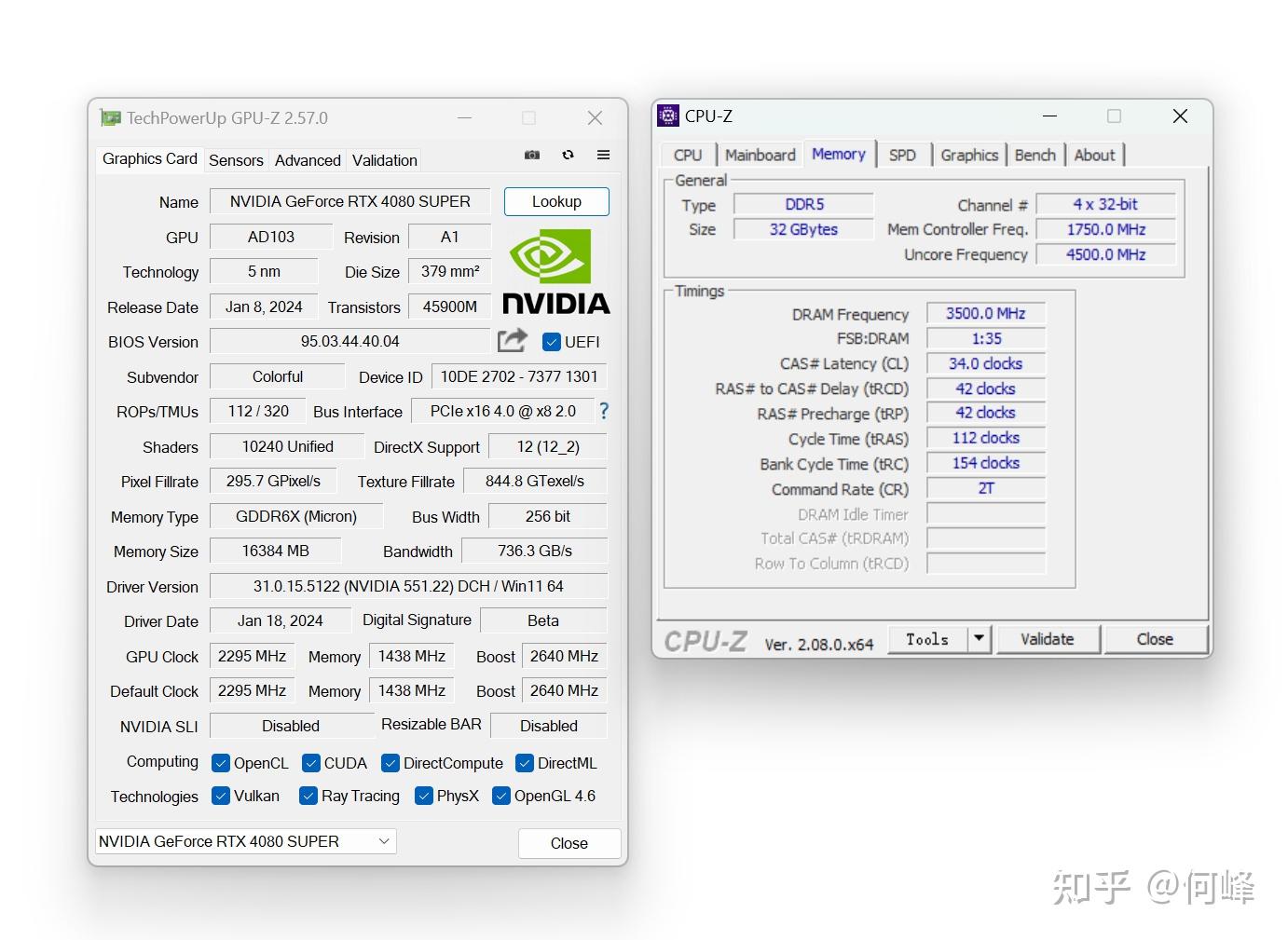Open the Advanced tab in GPU-Z
Image resolution: width=1288 pixels, height=940 pixels.
(308, 160)
